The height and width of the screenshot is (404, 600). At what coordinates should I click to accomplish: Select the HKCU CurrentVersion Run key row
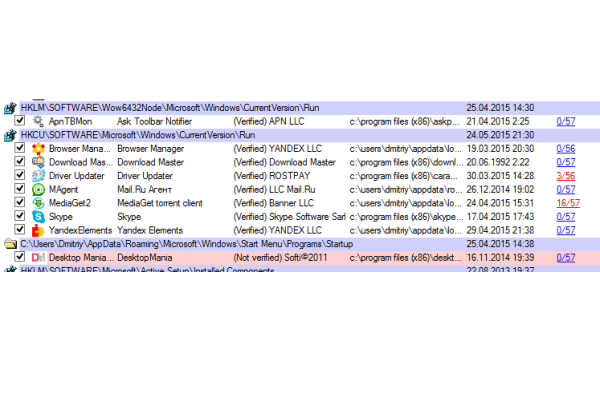click(310, 135)
